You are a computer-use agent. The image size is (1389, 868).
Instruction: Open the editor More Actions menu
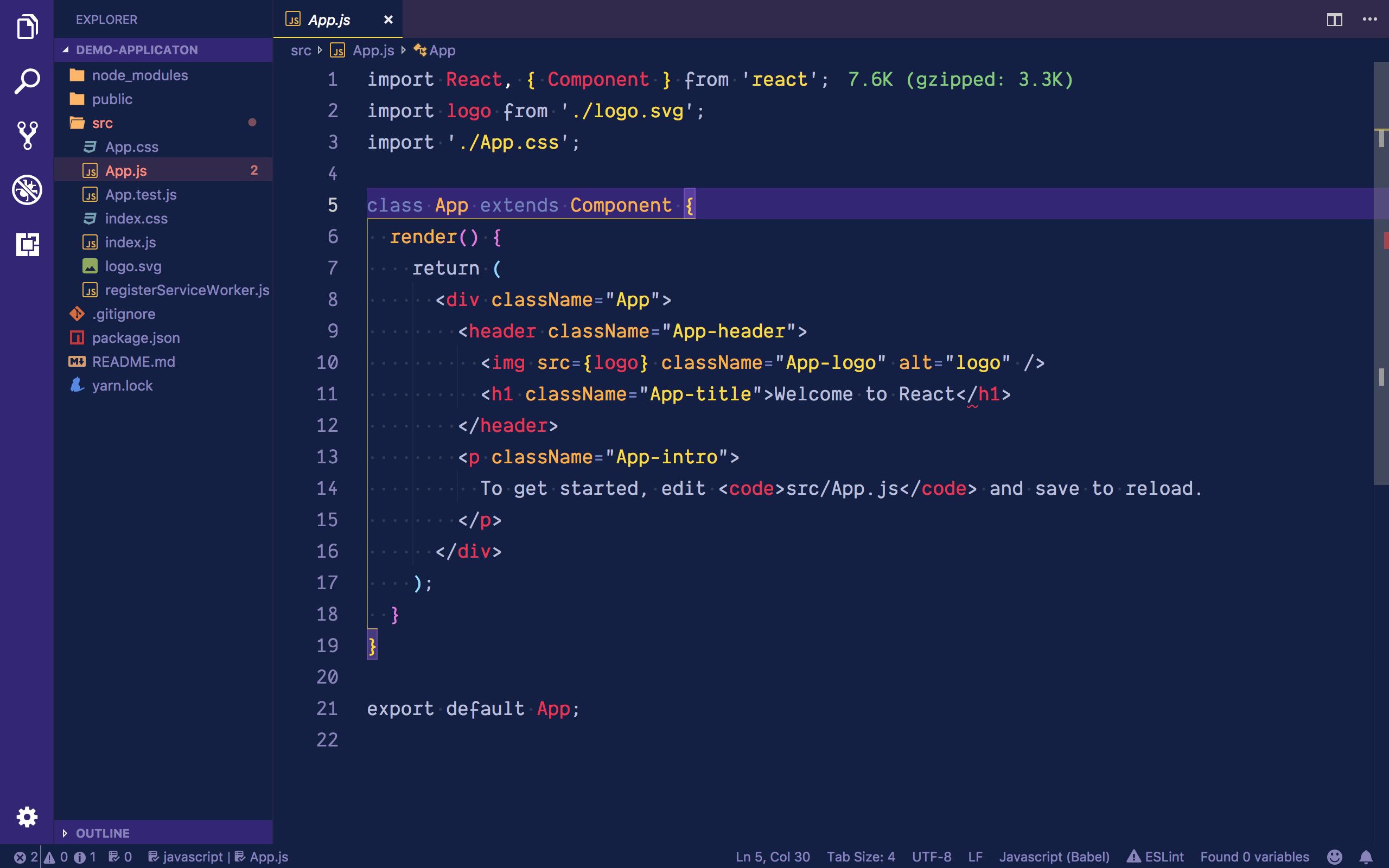[x=1369, y=20]
